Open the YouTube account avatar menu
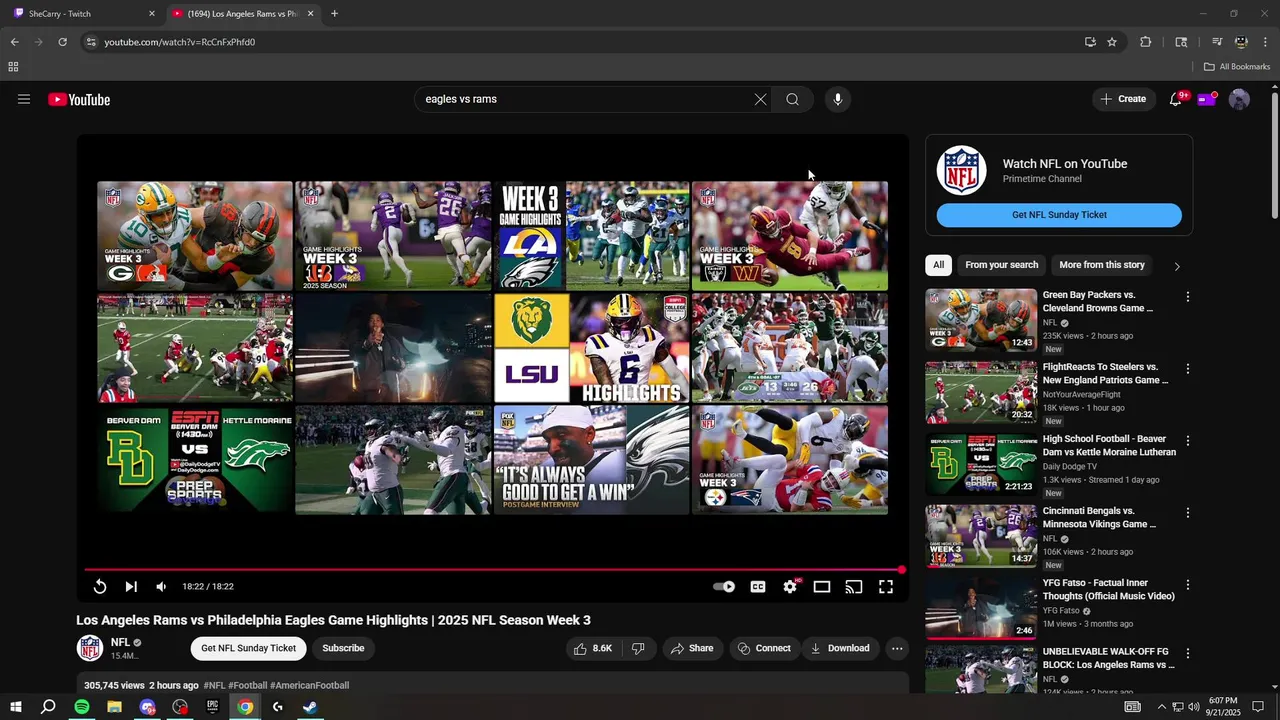This screenshot has width=1280, height=720. click(1239, 99)
